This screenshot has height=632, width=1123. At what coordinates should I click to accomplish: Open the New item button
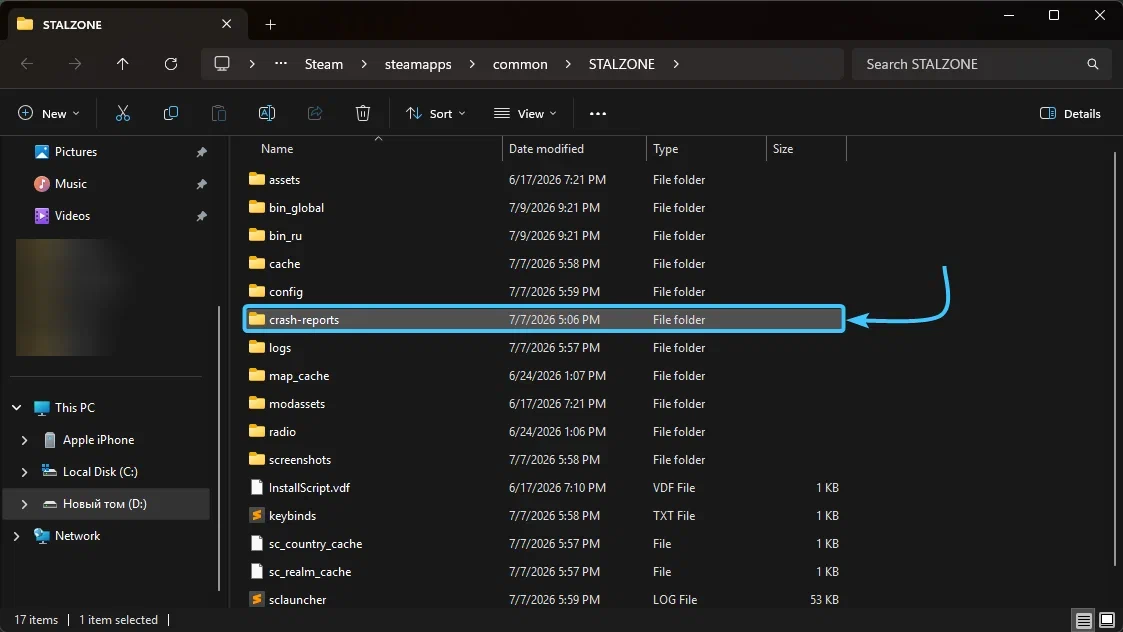coord(49,113)
